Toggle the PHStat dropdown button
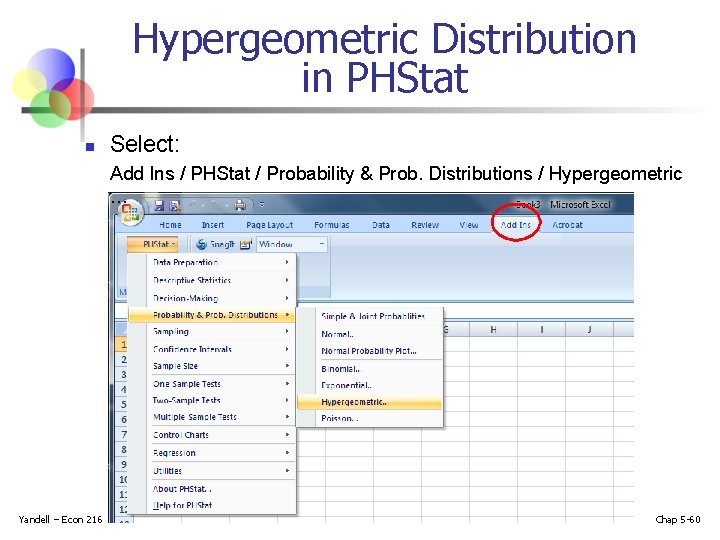The image size is (720, 540). pos(152,244)
